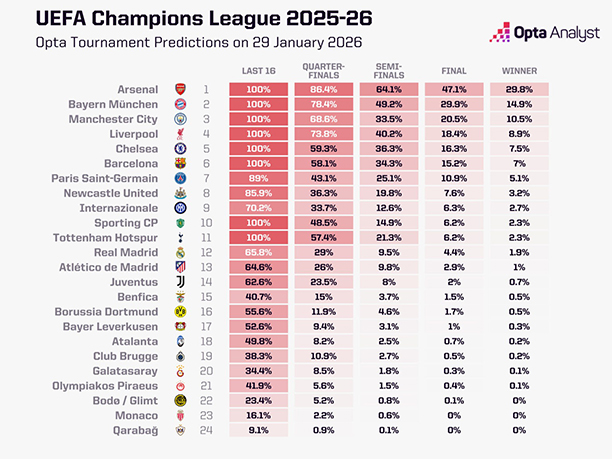Image resolution: width=612 pixels, height=459 pixels.
Task: Click Arsenal's 29.8% winner cell
Action: click(521, 89)
